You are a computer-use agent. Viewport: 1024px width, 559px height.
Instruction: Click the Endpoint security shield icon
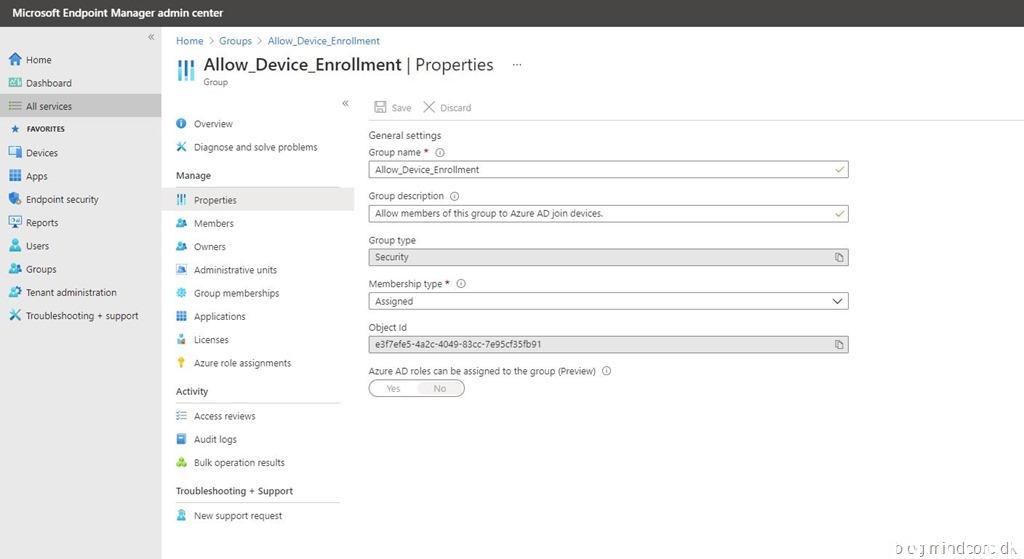tap(15, 199)
